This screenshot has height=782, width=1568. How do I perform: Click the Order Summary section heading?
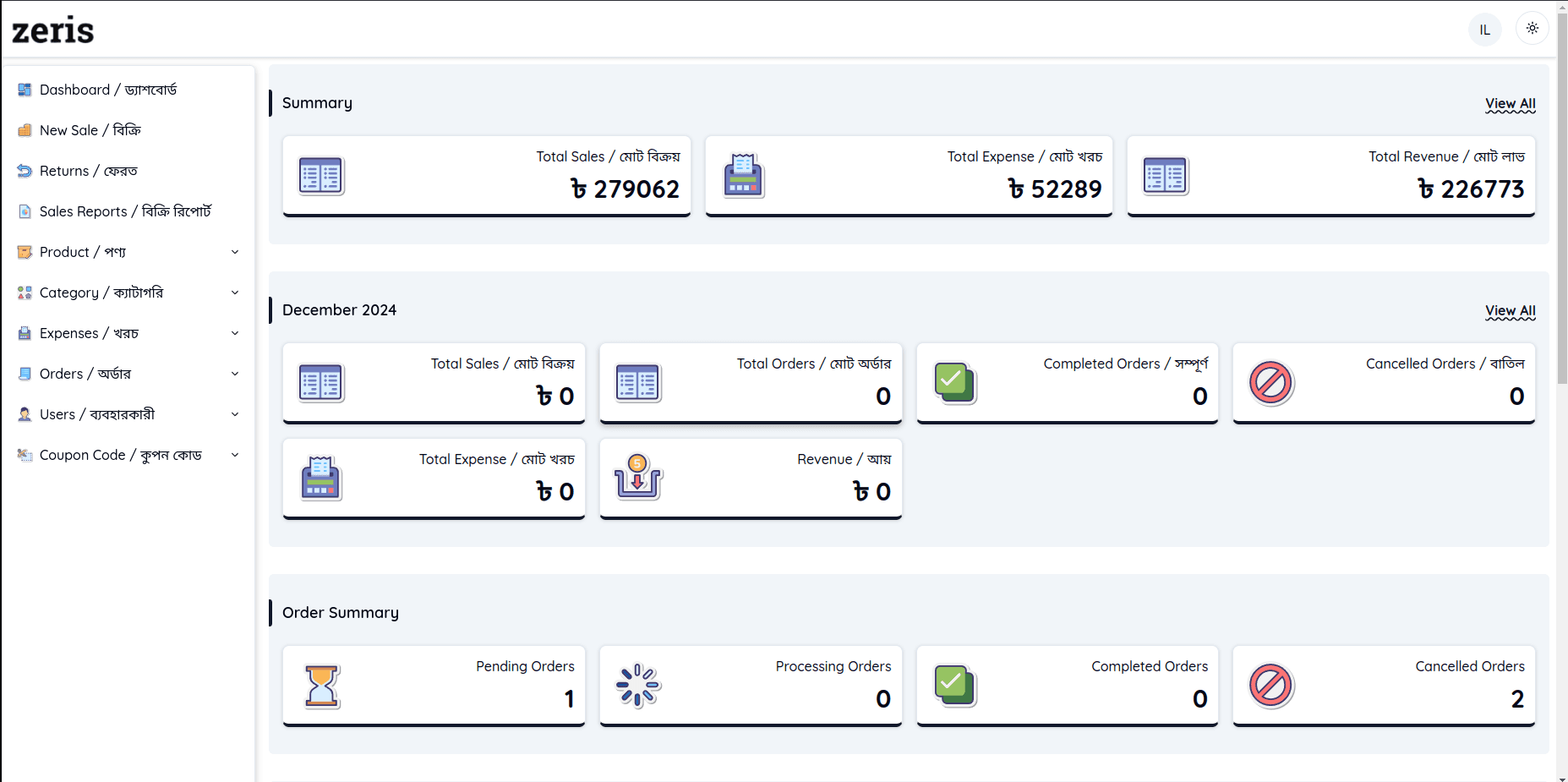341,613
